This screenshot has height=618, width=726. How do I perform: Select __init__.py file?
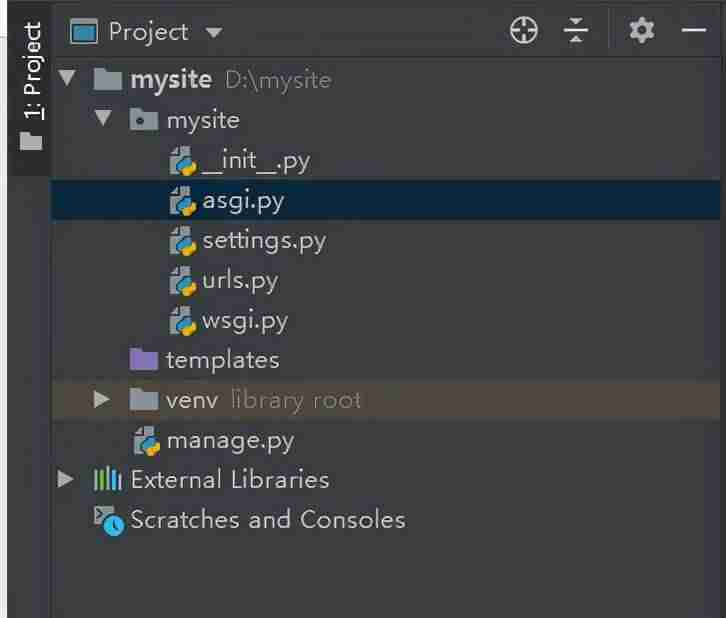tap(256, 162)
